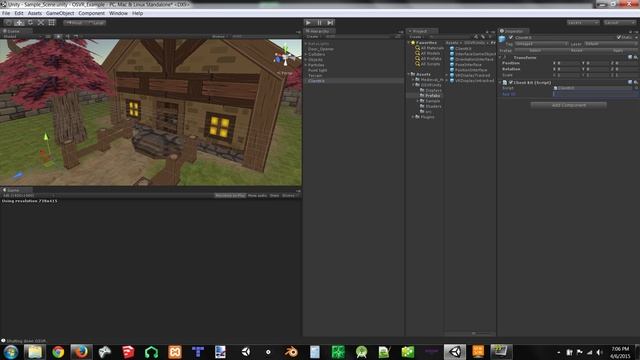Select the Move tool in the toolbar

19,23
